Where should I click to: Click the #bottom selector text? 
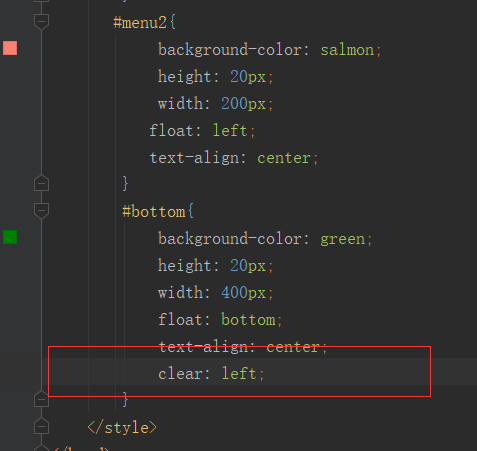click(154, 212)
